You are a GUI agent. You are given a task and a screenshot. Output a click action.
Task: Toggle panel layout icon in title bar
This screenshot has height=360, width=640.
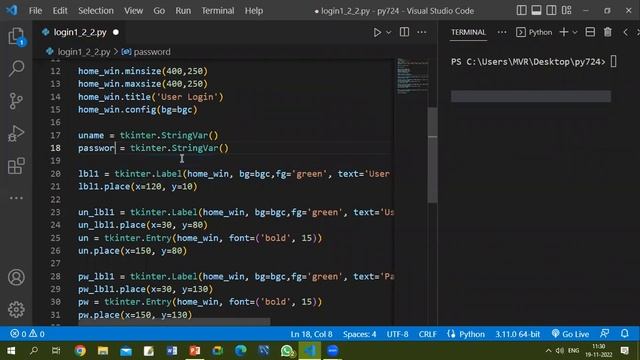pyautogui.click(x=536, y=10)
